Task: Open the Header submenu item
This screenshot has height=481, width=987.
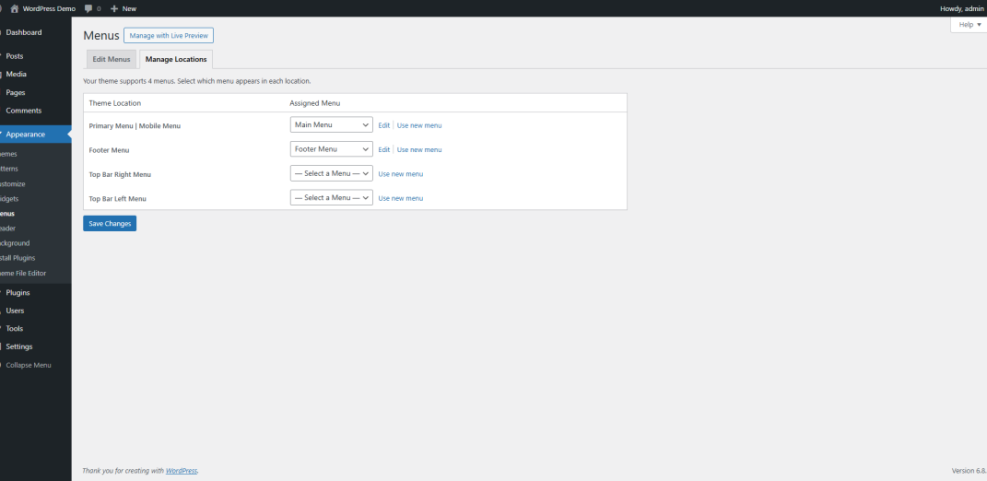Action: click(8, 228)
